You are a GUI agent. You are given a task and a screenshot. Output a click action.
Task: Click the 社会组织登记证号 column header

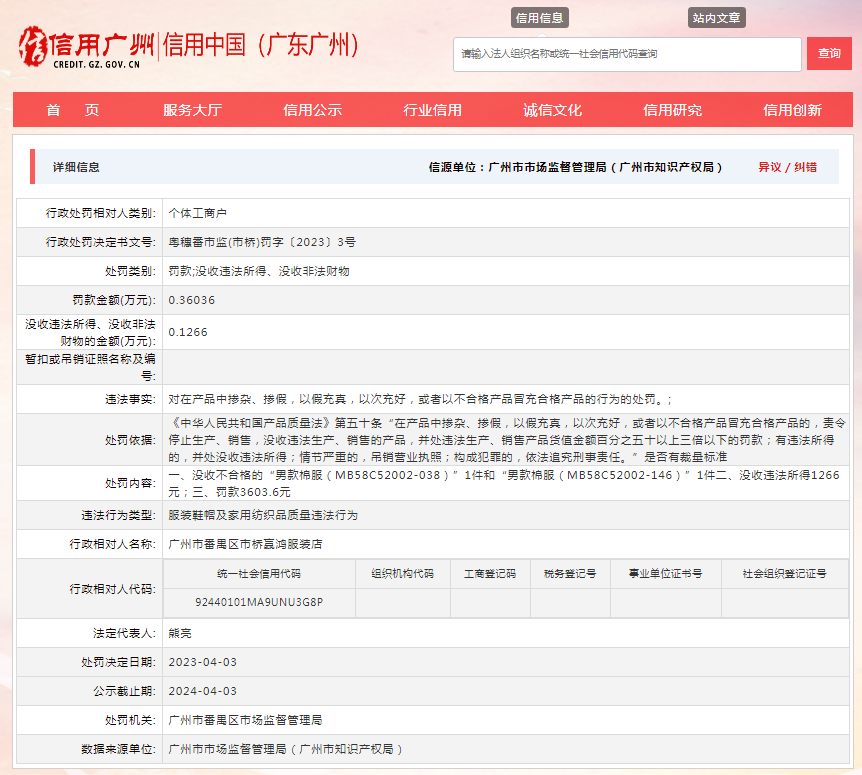click(x=784, y=574)
